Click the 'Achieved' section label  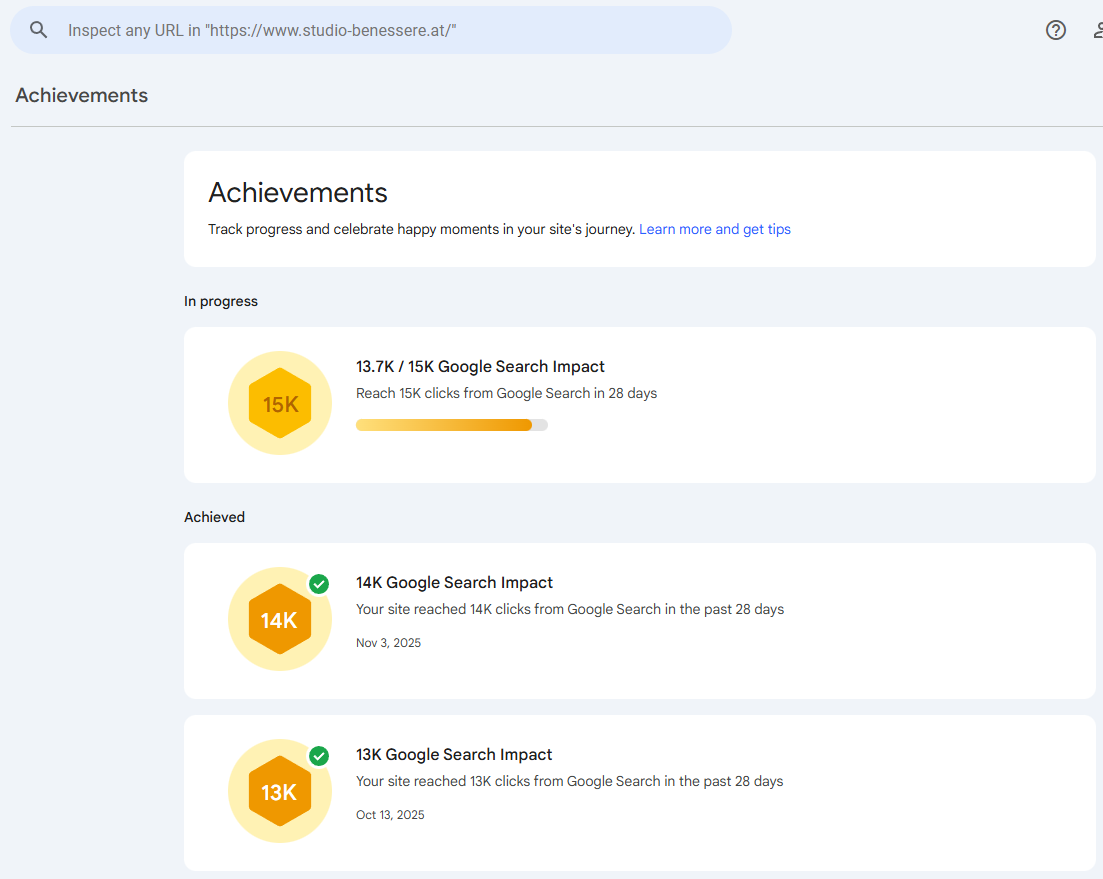[x=214, y=517]
